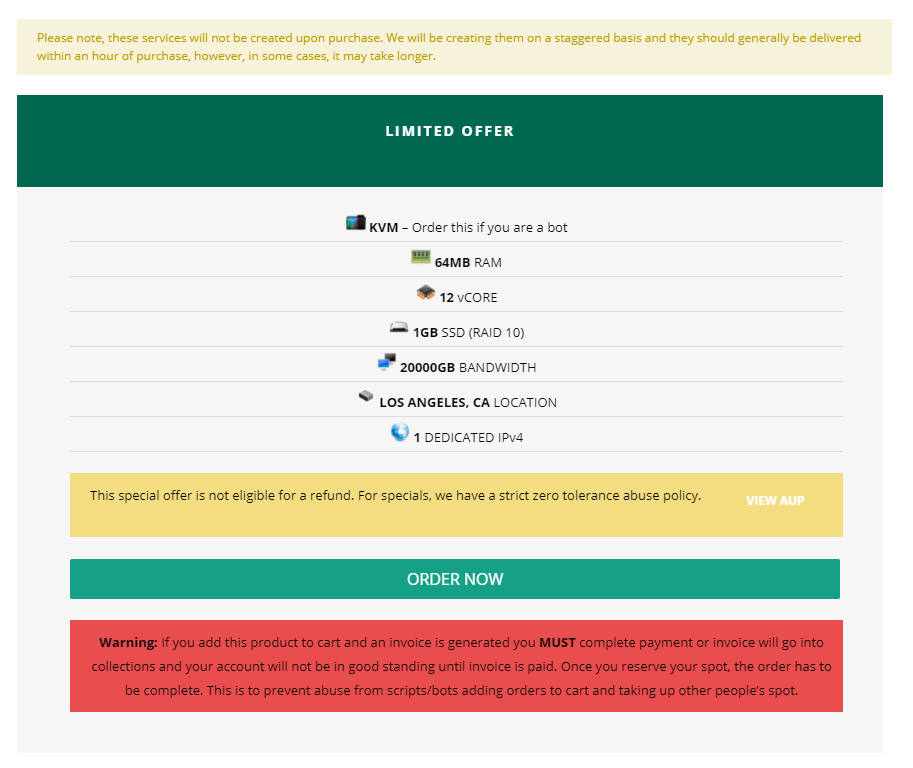Click the SSD drive icon
This screenshot has height=768, width=913.
point(399,328)
